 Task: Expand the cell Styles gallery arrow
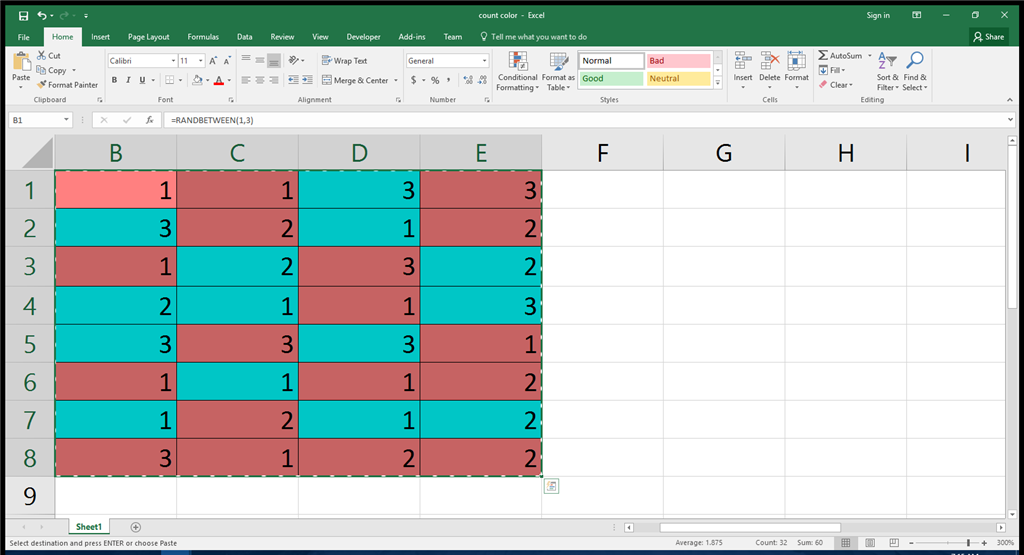point(718,83)
